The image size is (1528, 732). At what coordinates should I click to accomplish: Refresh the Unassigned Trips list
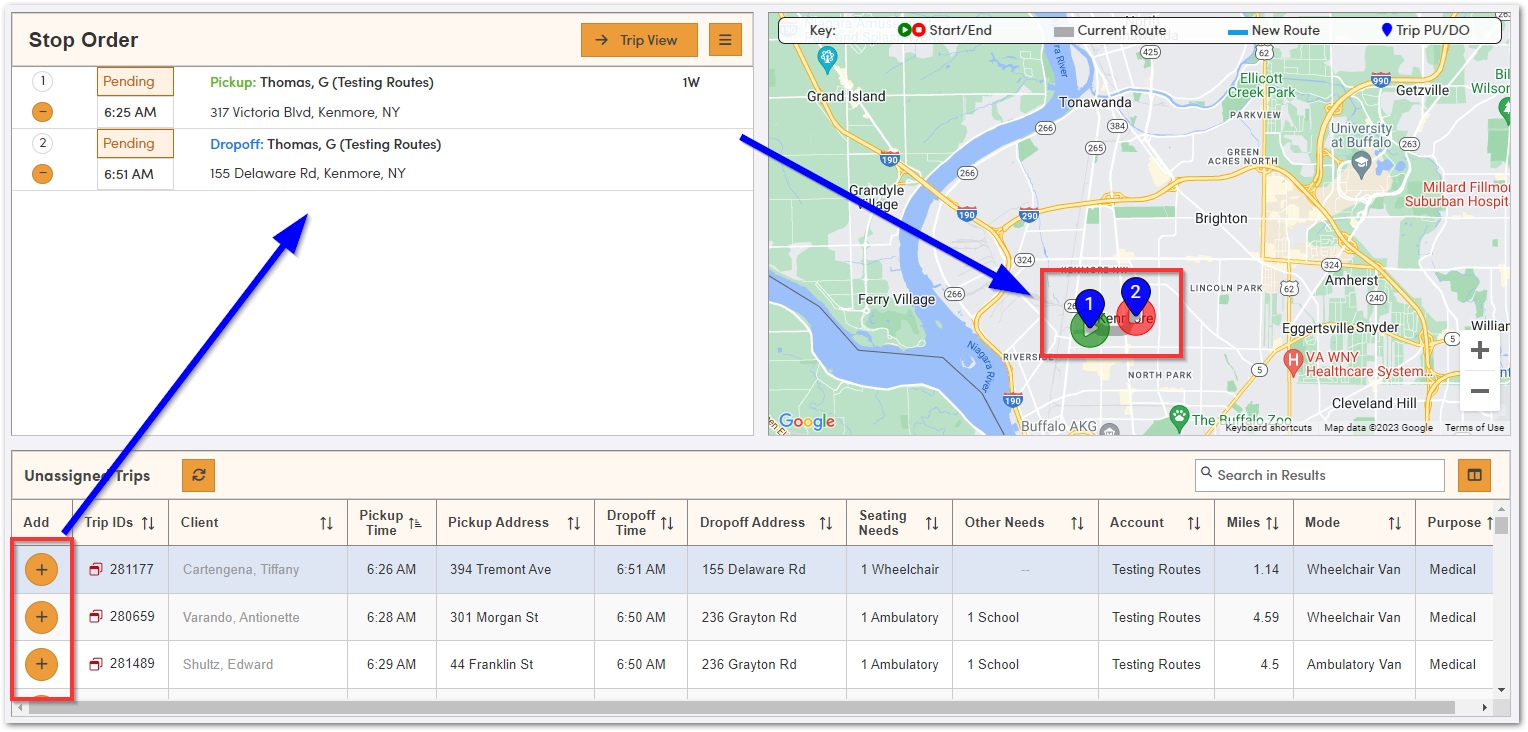click(198, 475)
